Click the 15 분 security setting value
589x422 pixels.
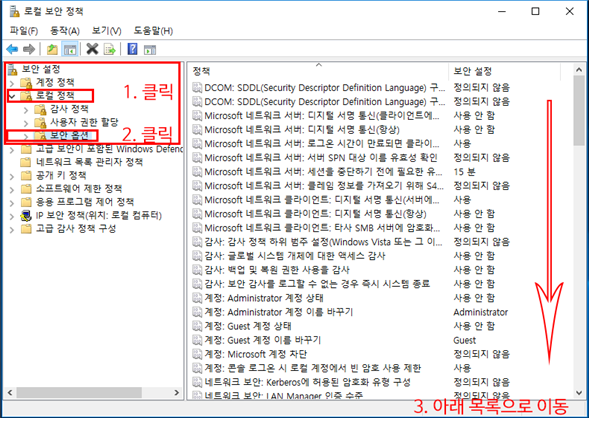pos(464,172)
